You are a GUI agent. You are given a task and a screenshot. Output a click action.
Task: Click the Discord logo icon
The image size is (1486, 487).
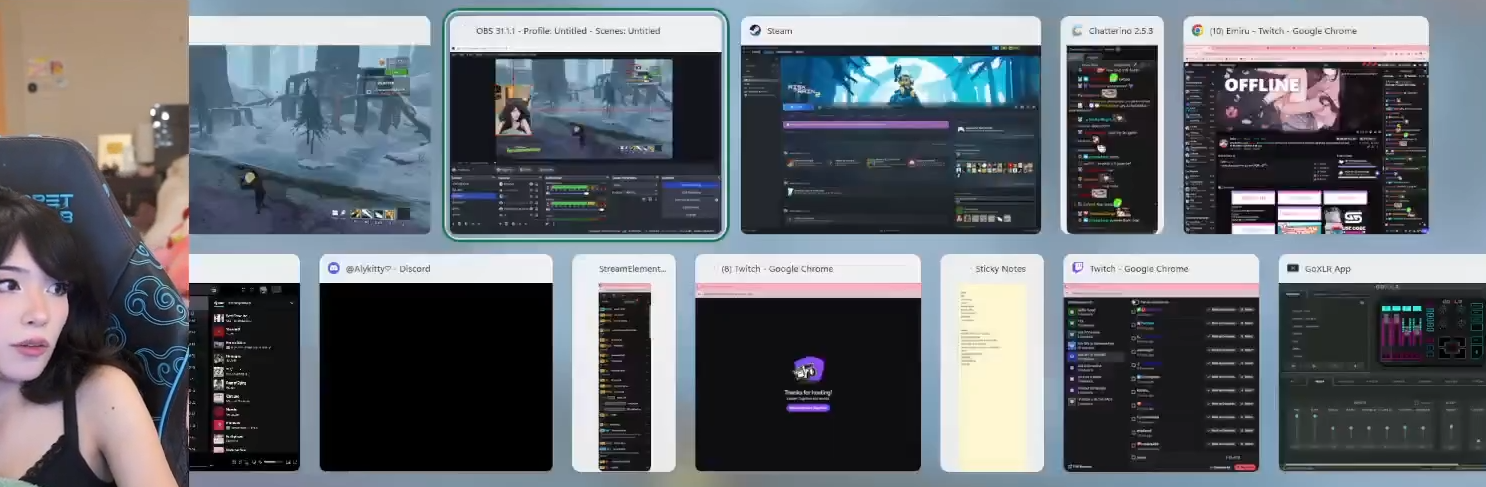334,269
